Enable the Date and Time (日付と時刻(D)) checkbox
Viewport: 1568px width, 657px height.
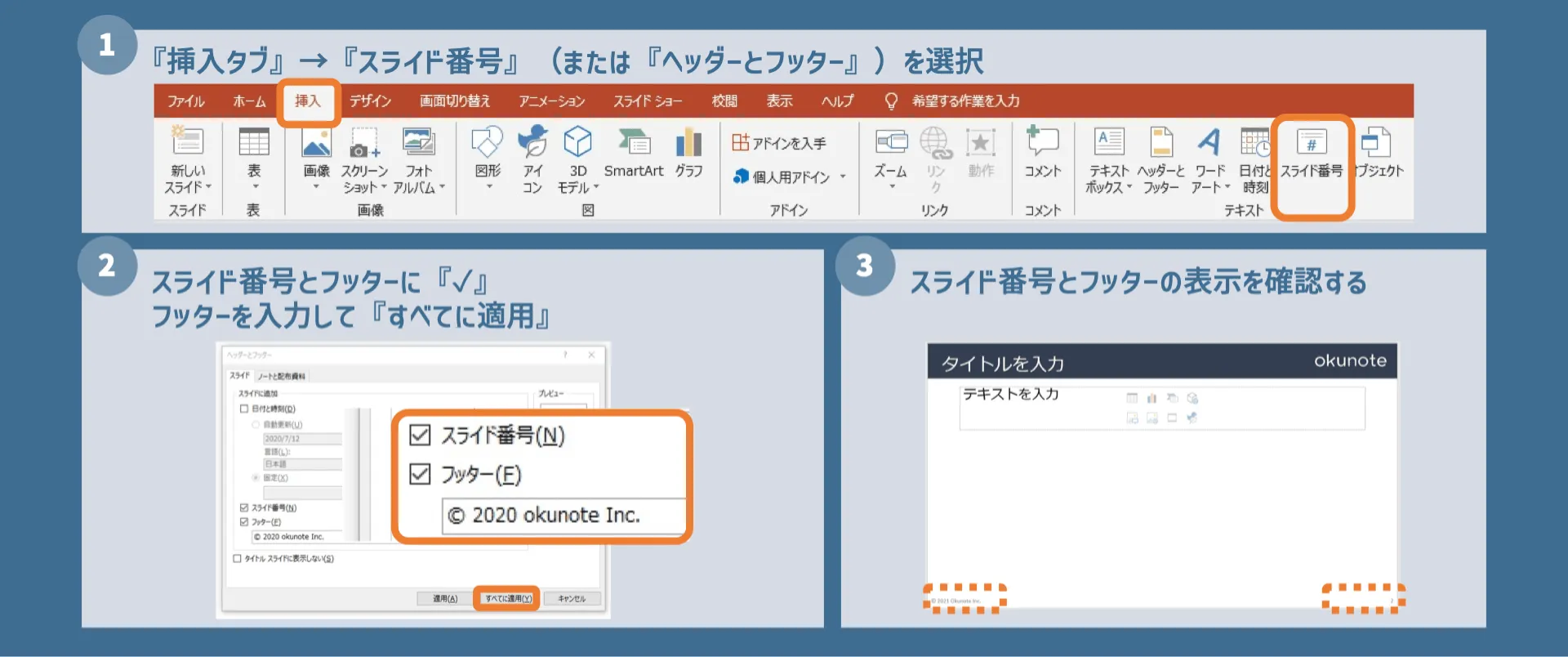point(244,409)
